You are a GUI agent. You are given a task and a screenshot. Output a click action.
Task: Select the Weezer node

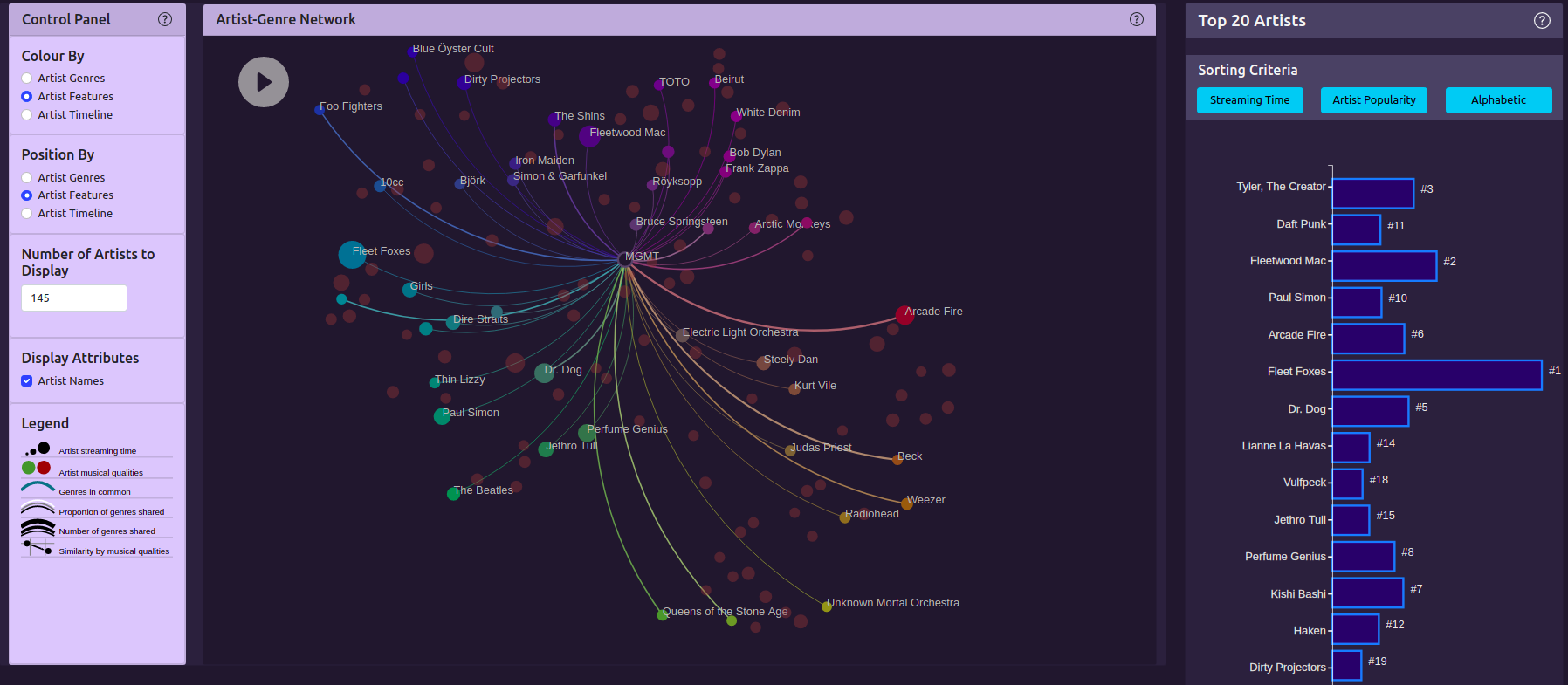(907, 503)
